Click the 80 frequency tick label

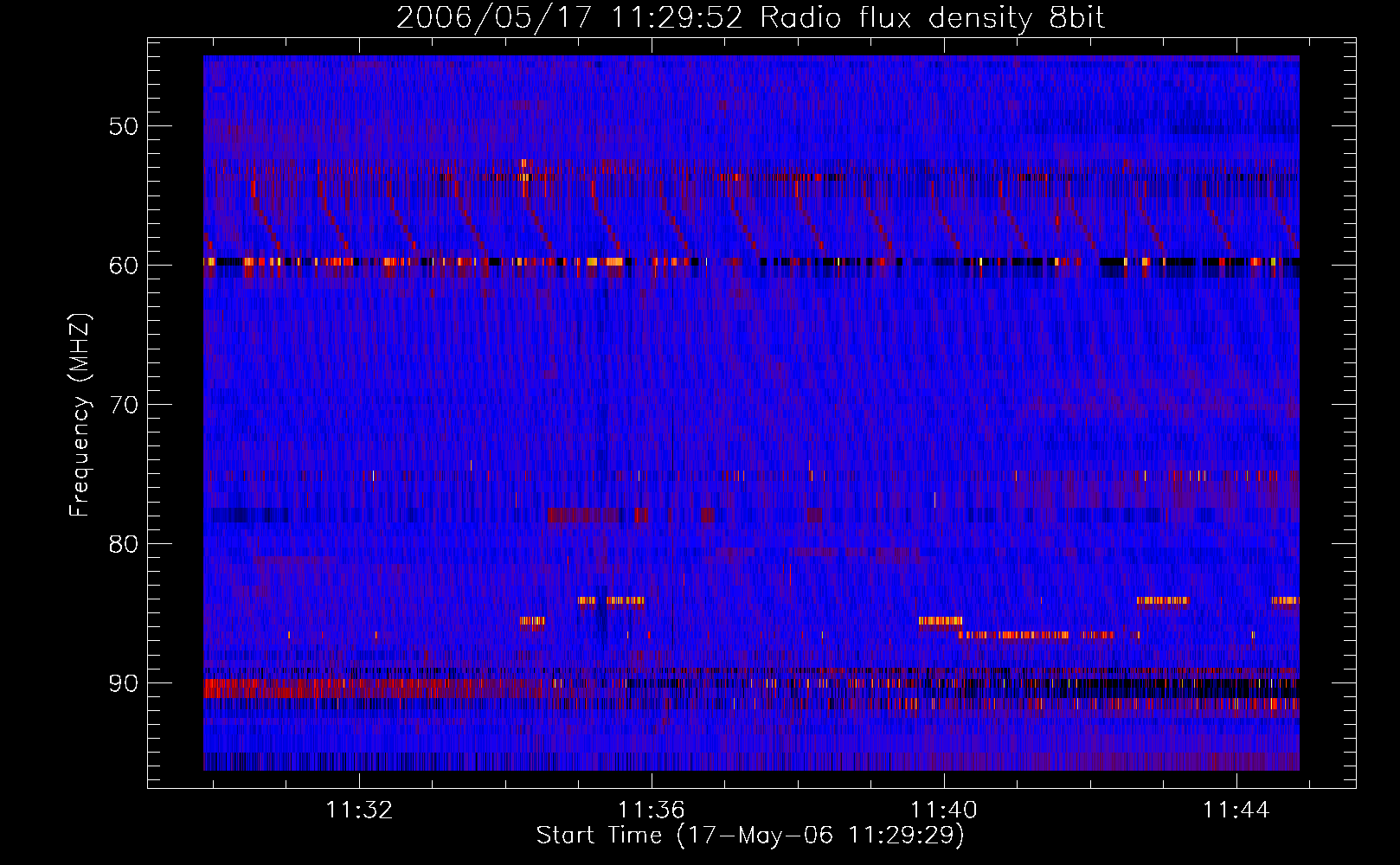[124, 544]
